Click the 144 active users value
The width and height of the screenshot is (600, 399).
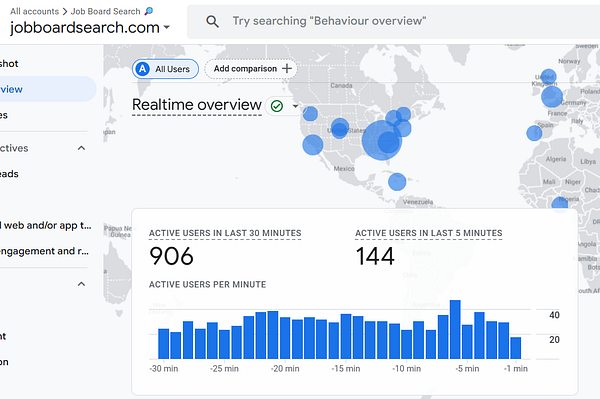tap(375, 256)
